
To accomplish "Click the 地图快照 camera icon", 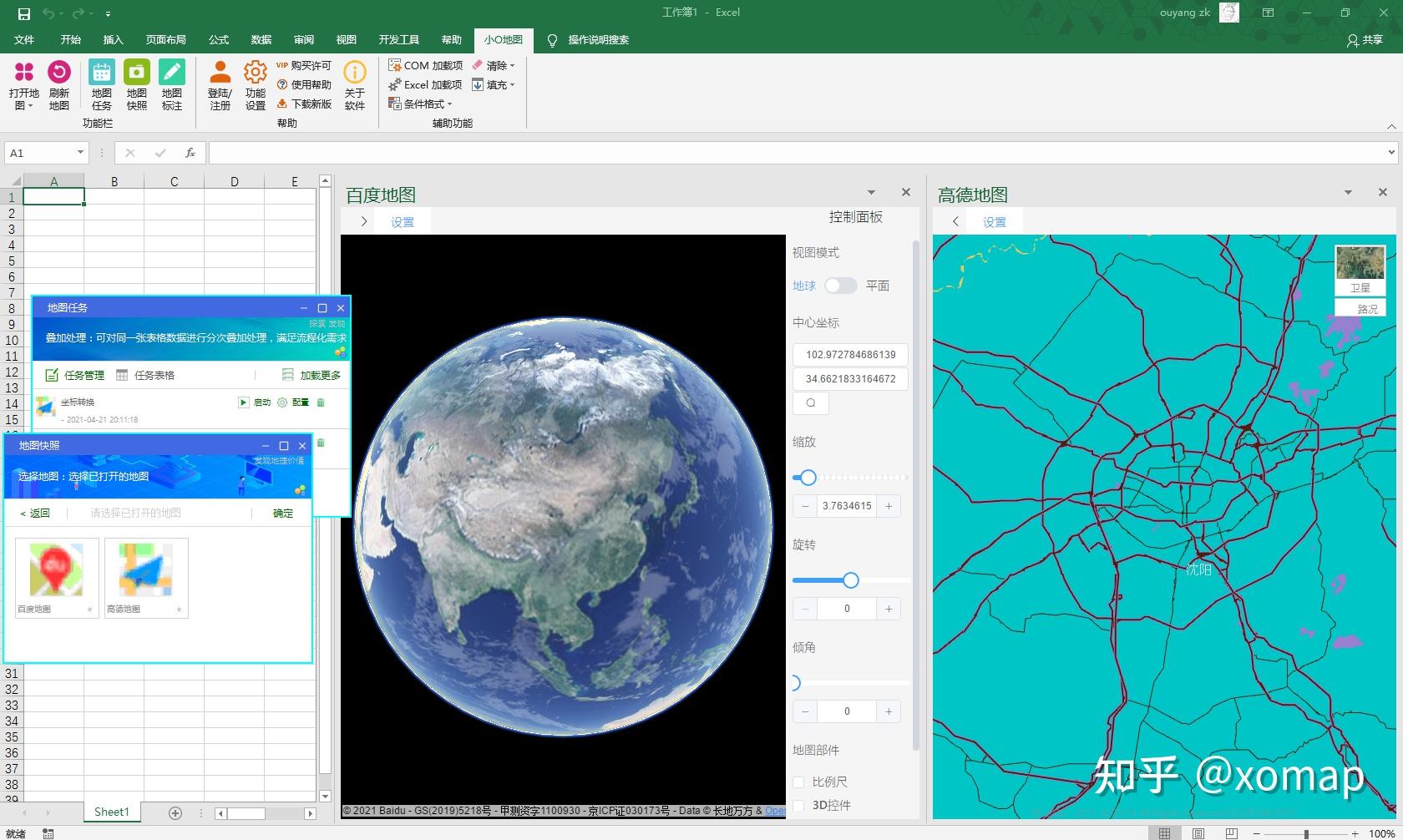I will 137,73.
